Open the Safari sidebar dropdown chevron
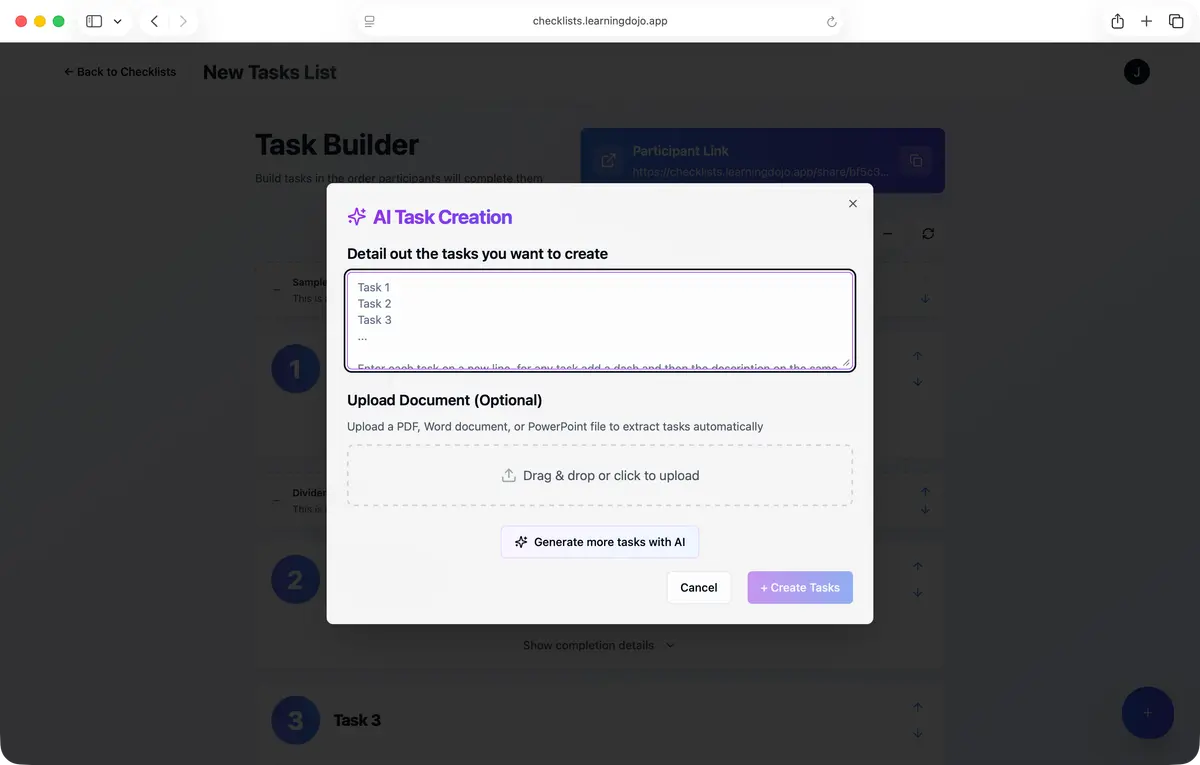This screenshot has width=1200, height=765. click(x=117, y=20)
